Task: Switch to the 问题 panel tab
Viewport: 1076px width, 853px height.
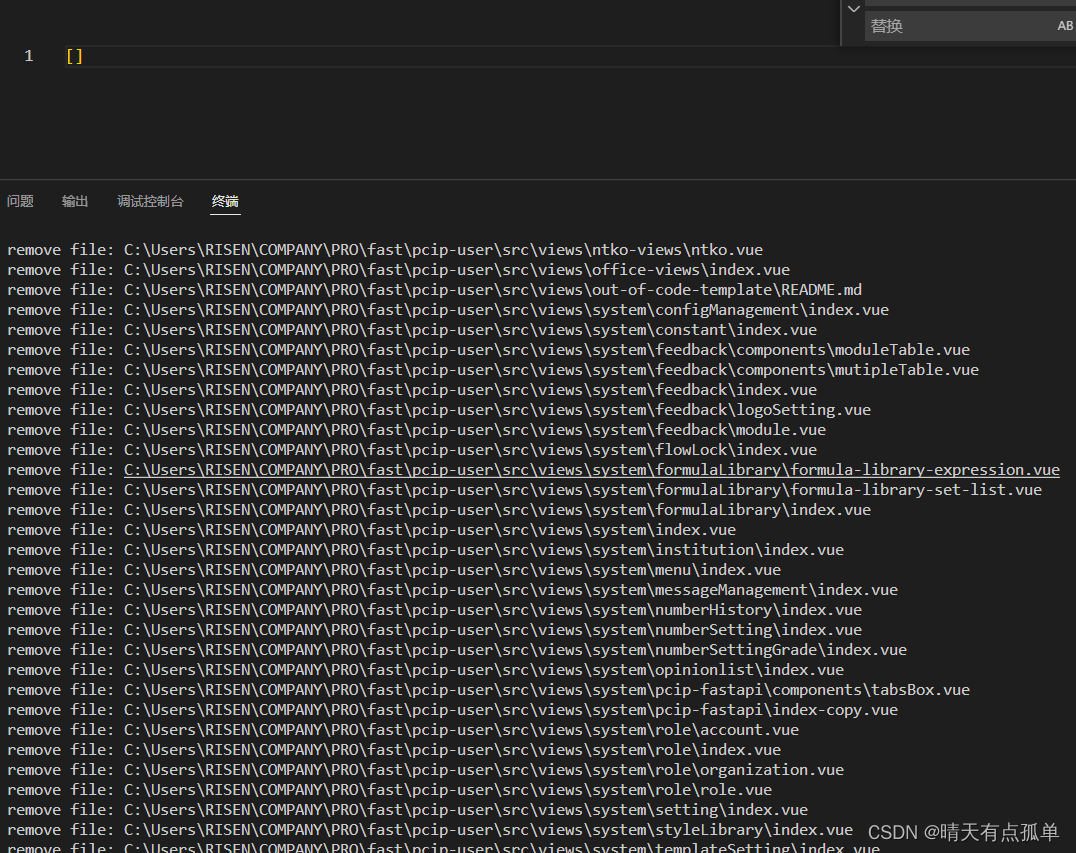Action: (x=20, y=201)
